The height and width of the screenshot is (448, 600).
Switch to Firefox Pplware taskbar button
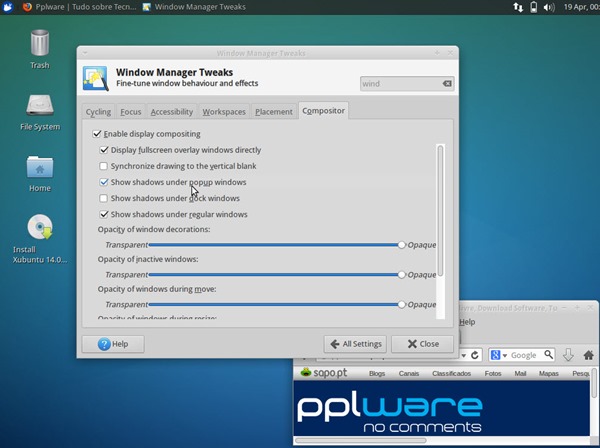pos(79,7)
